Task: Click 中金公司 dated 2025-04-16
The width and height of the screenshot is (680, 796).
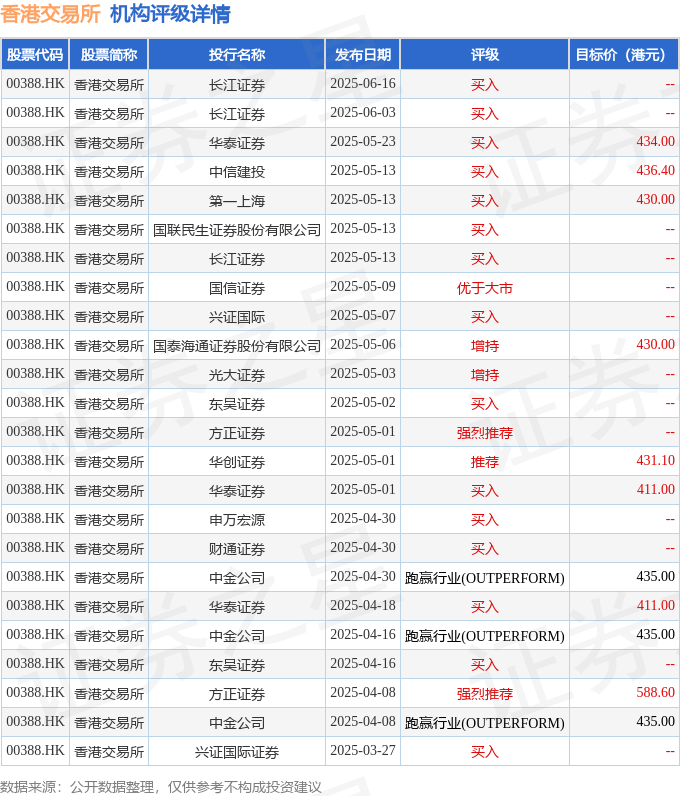Action: coord(237,635)
